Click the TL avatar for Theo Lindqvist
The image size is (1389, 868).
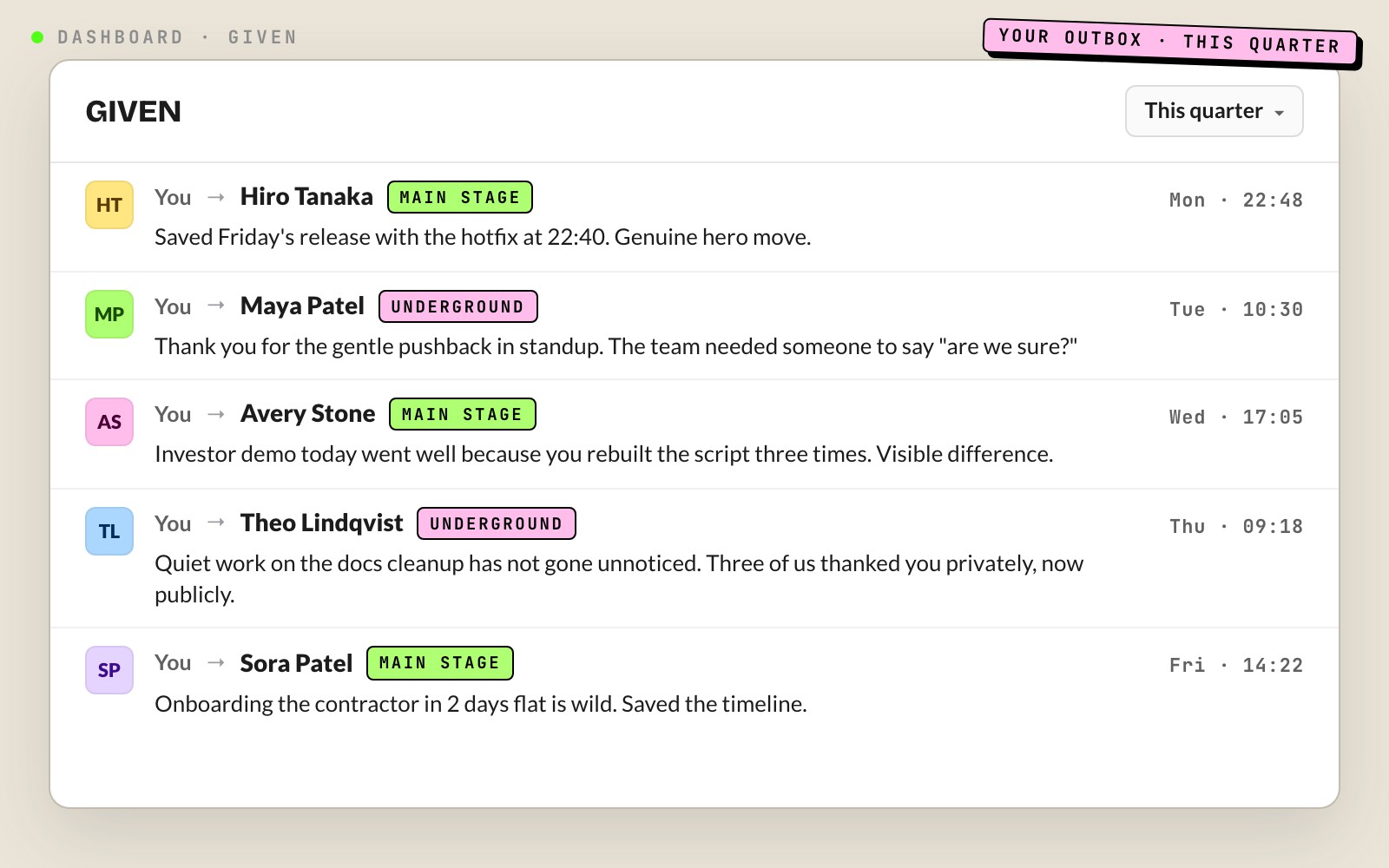click(109, 531)
